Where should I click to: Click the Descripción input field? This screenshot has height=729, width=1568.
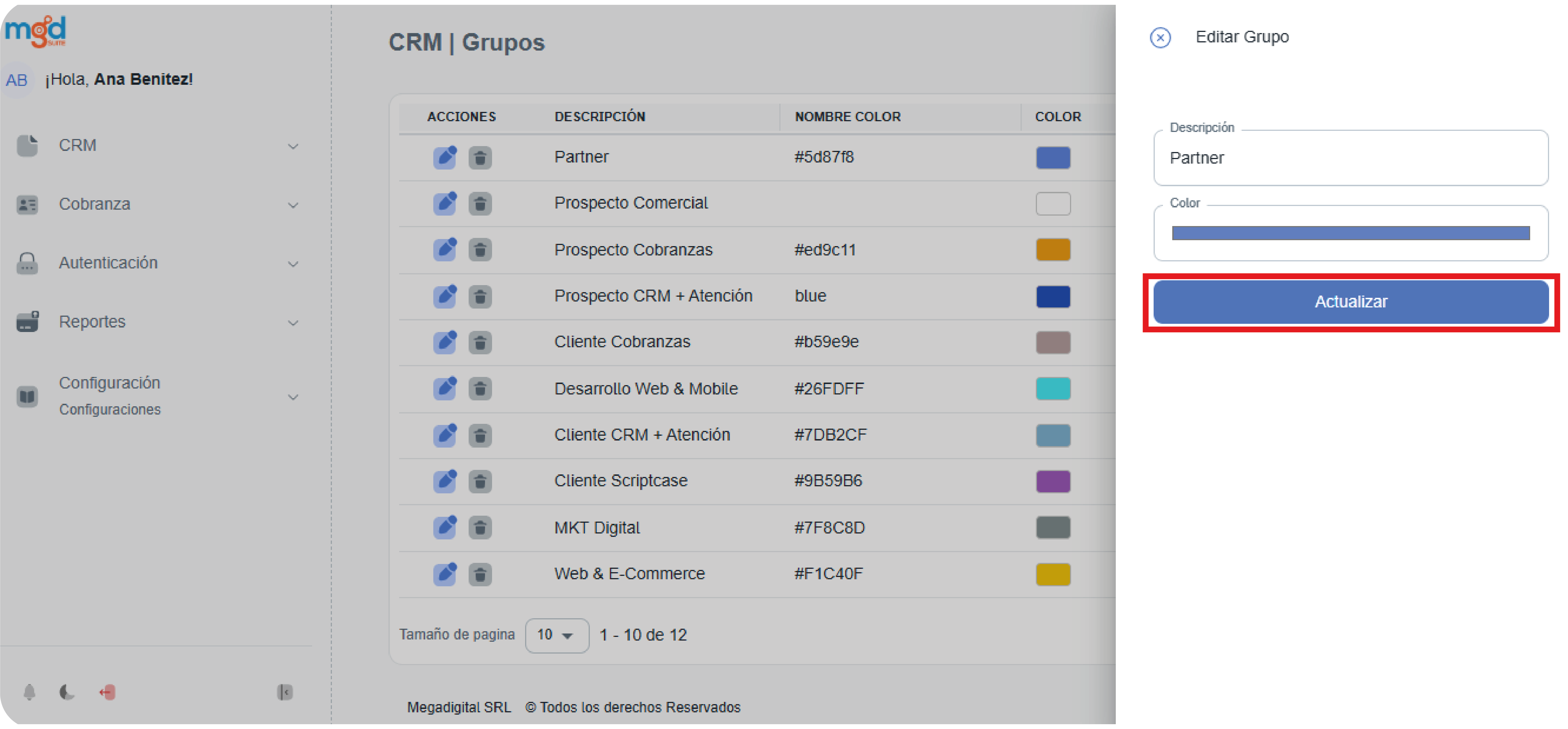[1350, 158]
